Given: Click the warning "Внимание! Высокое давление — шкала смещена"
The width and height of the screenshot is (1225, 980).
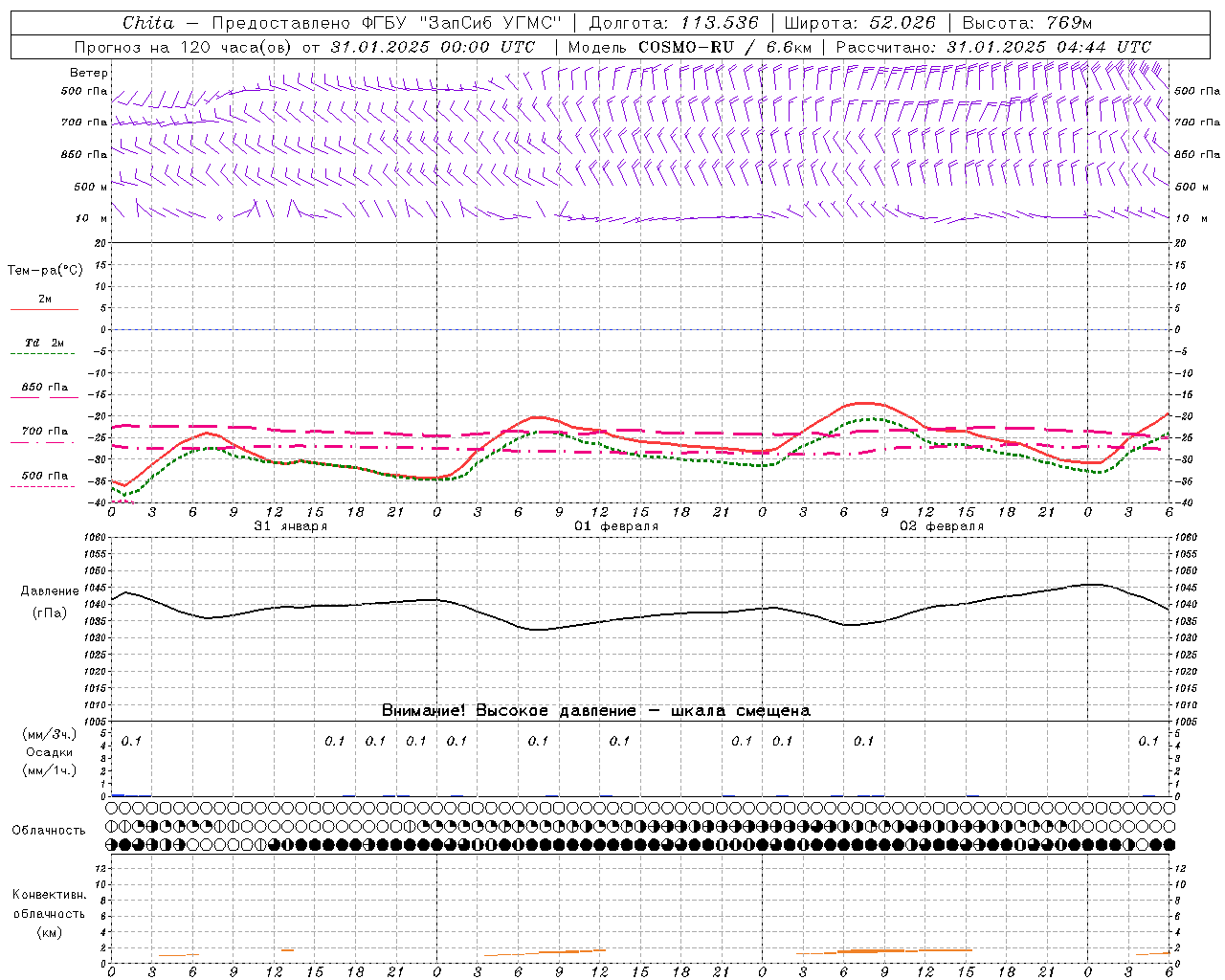Looking at the screenshot, I should coord(596,711).
